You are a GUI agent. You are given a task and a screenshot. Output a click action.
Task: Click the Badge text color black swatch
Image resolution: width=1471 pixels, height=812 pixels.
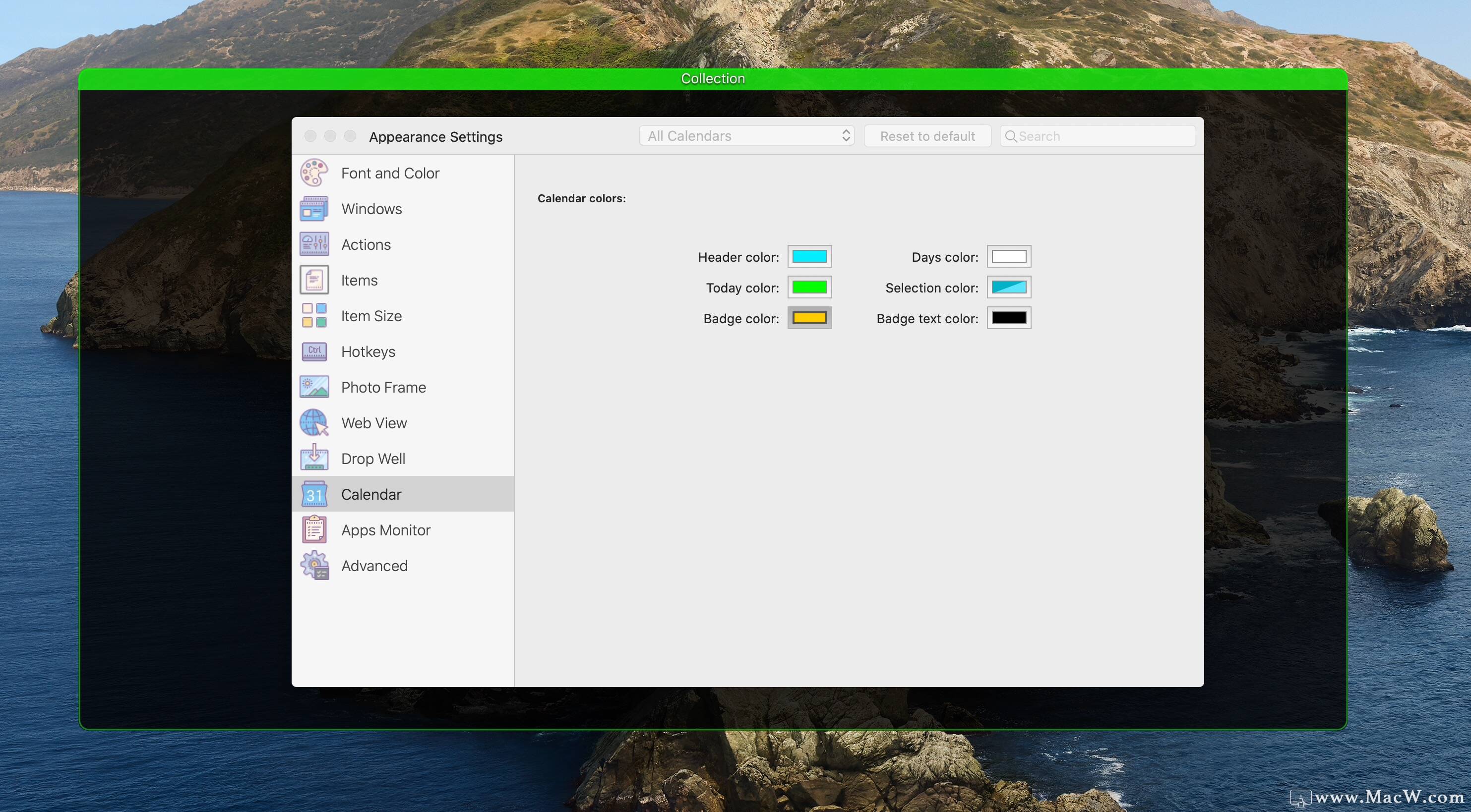coord(1009,318)
